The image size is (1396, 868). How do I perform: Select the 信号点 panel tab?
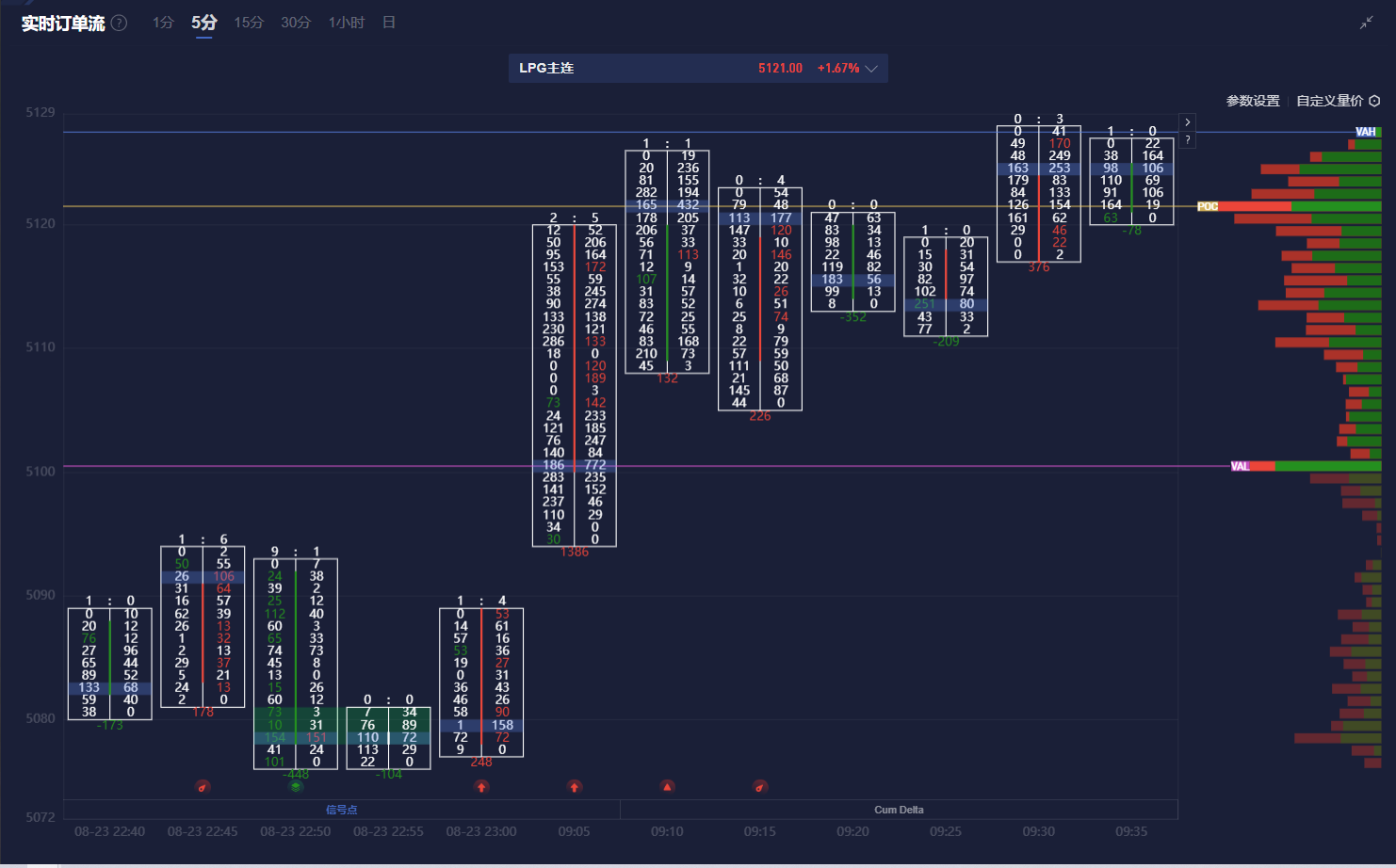point(341,810)
